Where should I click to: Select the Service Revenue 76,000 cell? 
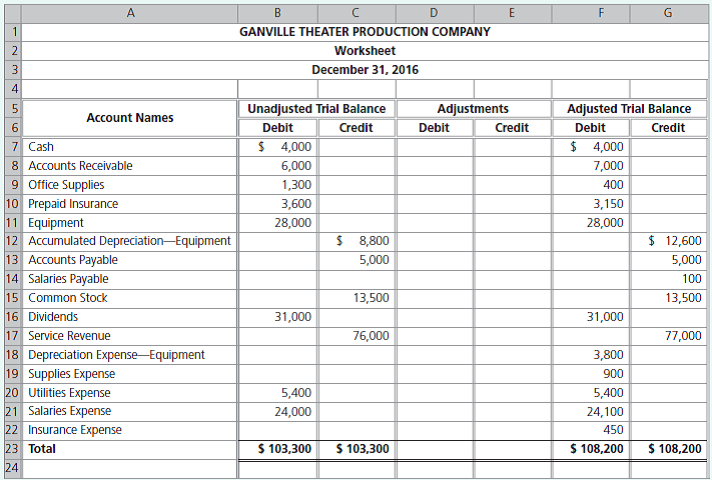coord(355,336)
